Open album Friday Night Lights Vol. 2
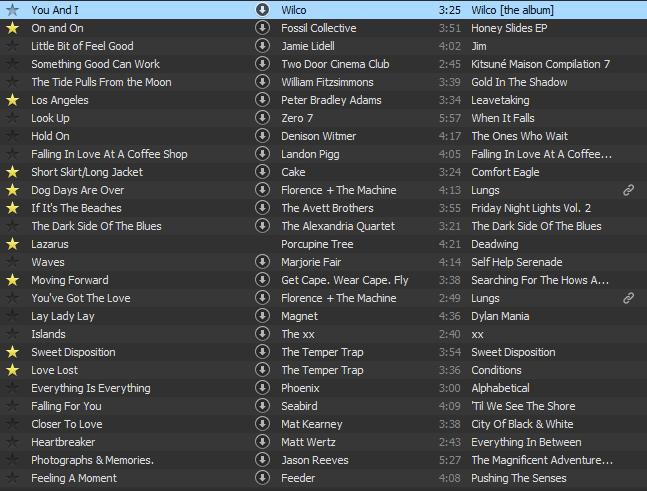 (531, 208)
